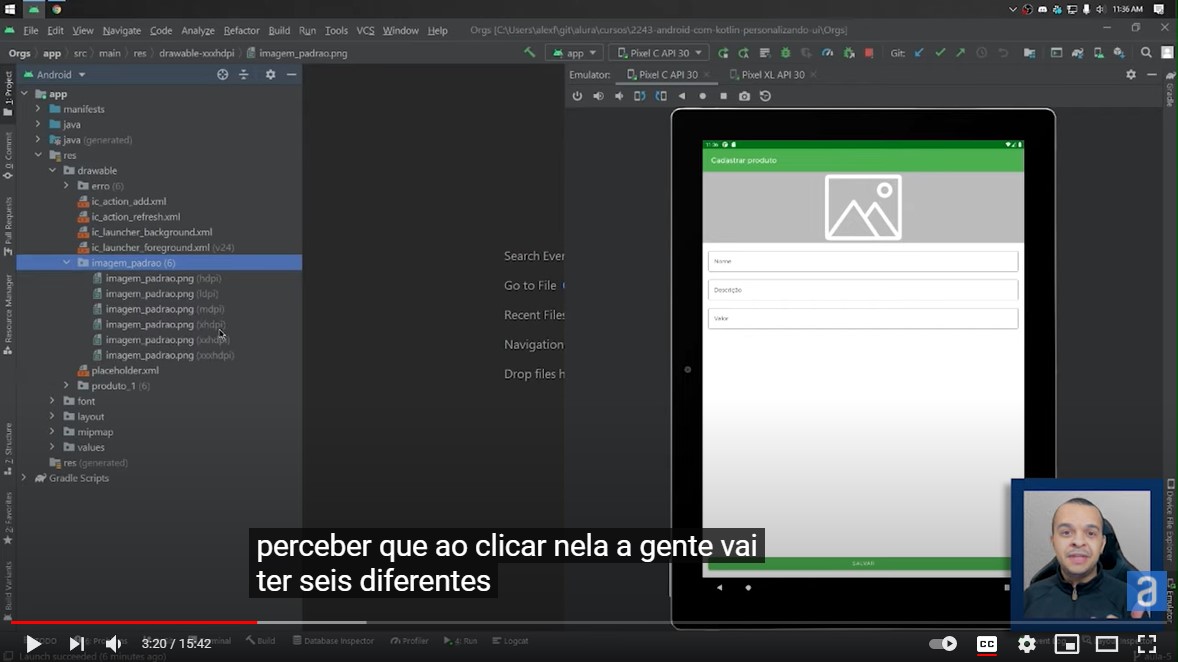Toggle closed captions CC button
The image size is (1178, 662).
click(986, 643)
